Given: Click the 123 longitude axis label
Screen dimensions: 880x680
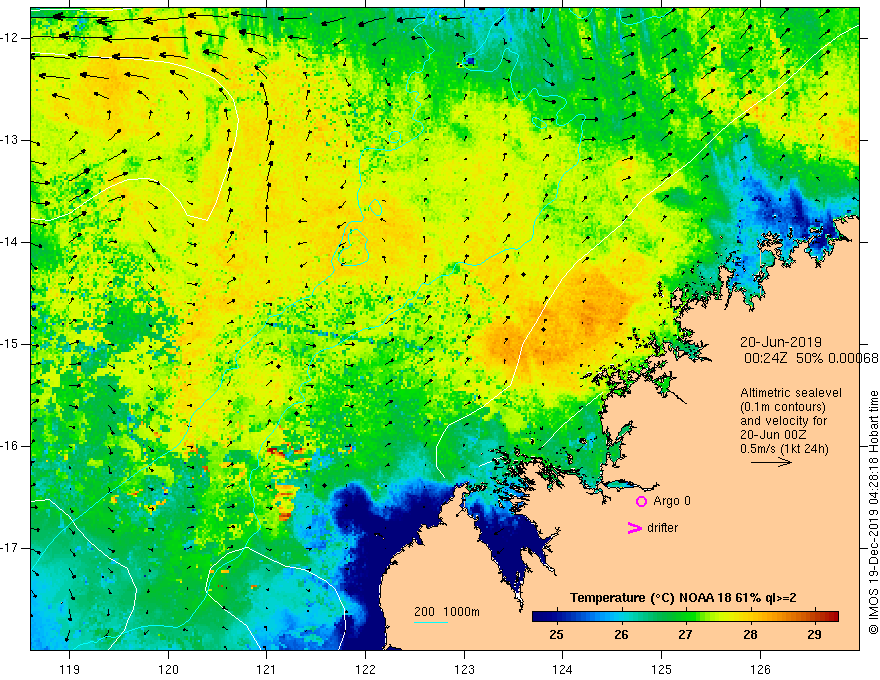Looking at the screenshot, I should point(464,669).
